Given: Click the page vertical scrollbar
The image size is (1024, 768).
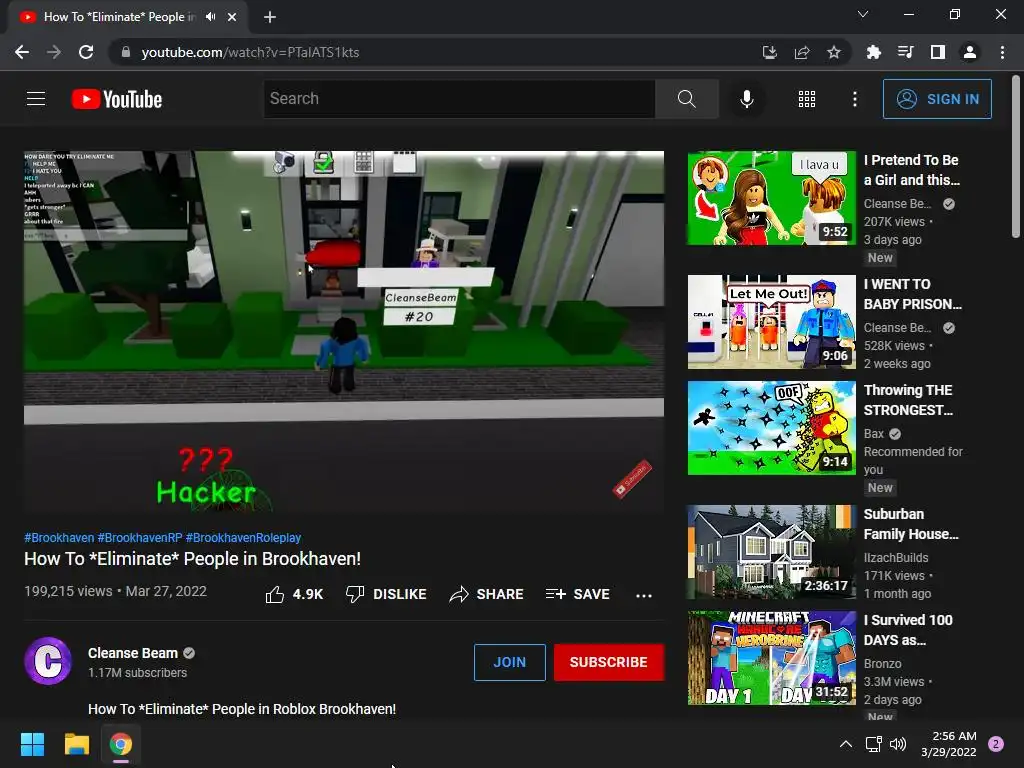Looking at the screenshot, I should pyautogui.click(x=1016, y=157).
